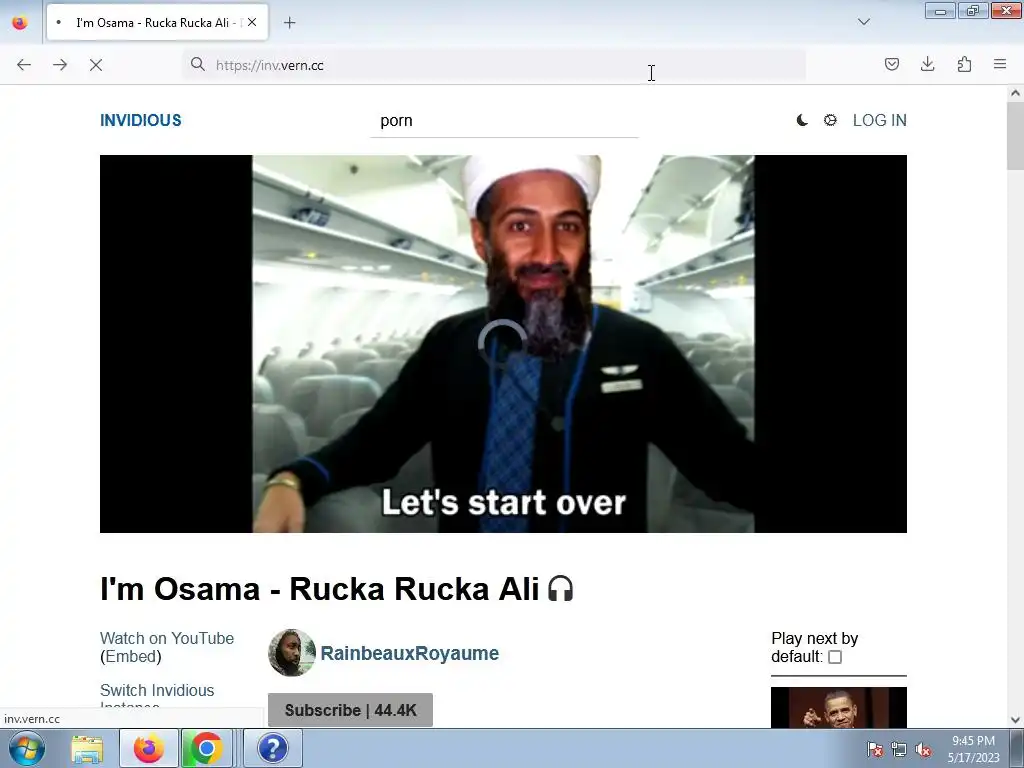Click the Save to Pocket icon
This screenshot has width=1024, height=768.
[x=892, y=64]
